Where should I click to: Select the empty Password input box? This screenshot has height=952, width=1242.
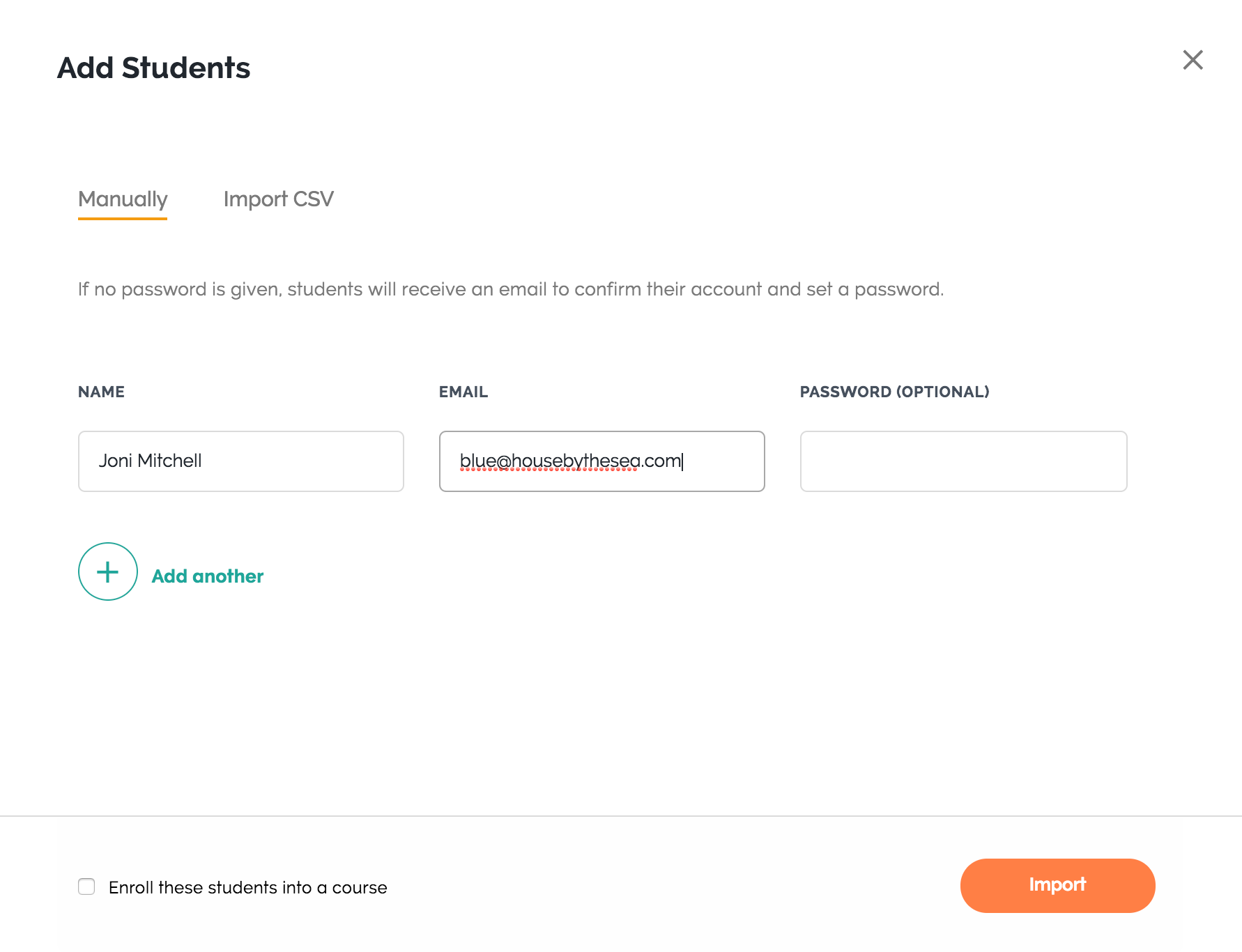[964, 461]
